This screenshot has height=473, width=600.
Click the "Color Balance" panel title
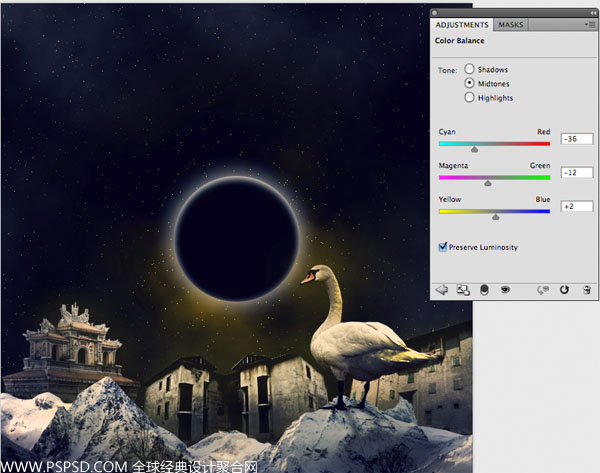coord(459,41)
